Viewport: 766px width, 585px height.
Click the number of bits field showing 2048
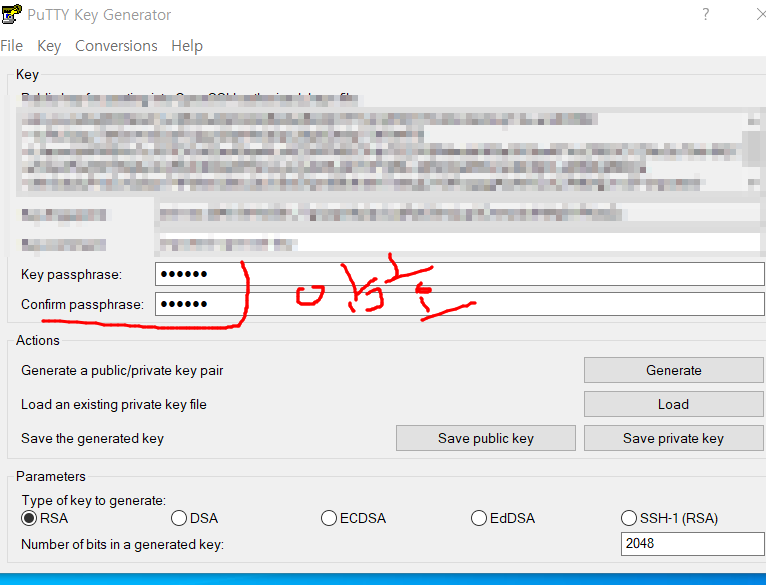click(x=692, y=543)
